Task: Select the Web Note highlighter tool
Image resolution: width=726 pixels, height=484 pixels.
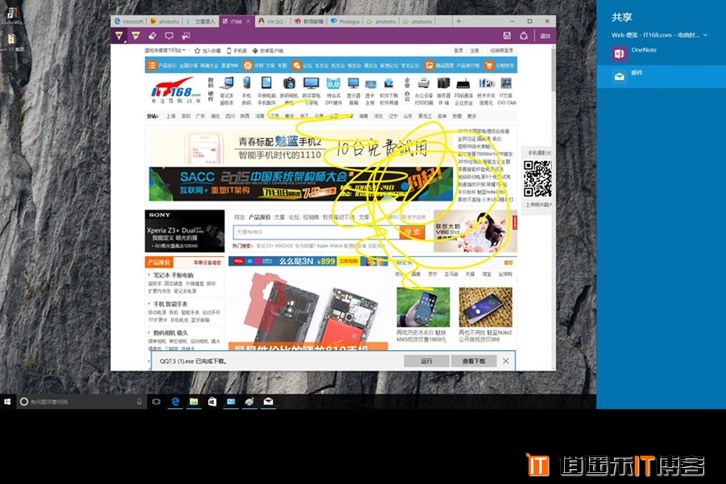Action: (x=136, y=36)
